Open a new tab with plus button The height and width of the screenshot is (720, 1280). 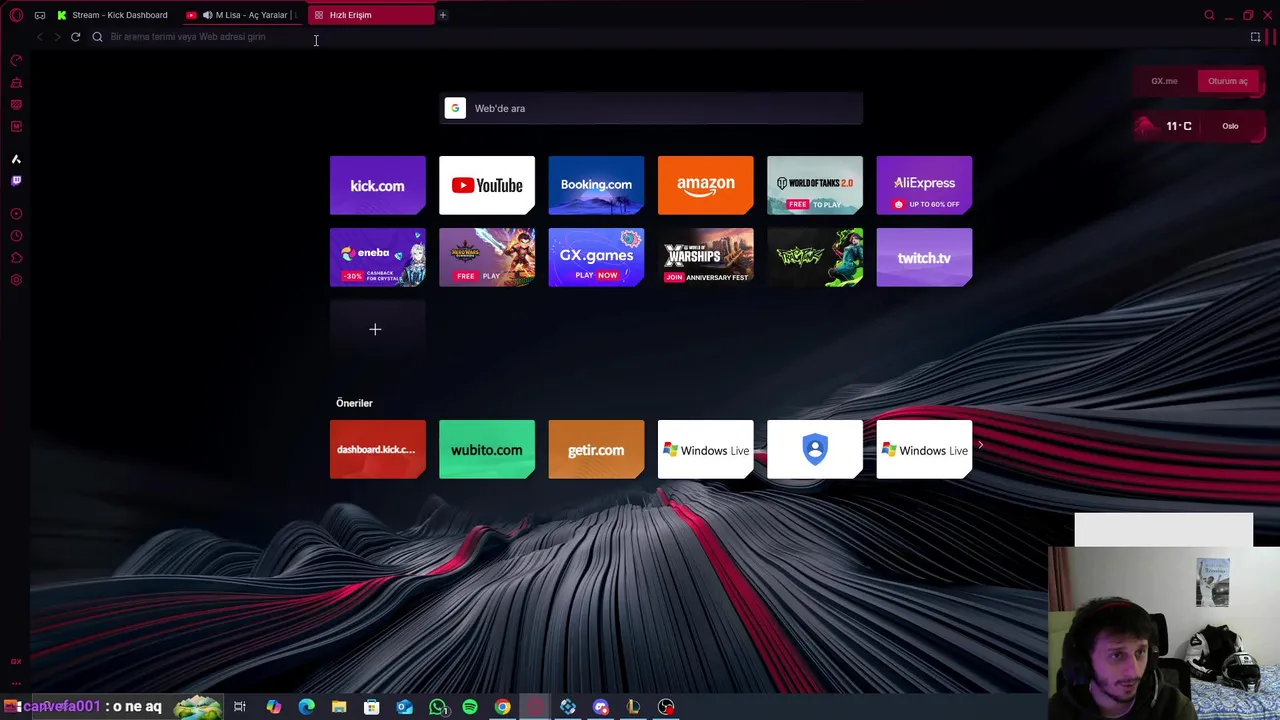coord(442,15)
